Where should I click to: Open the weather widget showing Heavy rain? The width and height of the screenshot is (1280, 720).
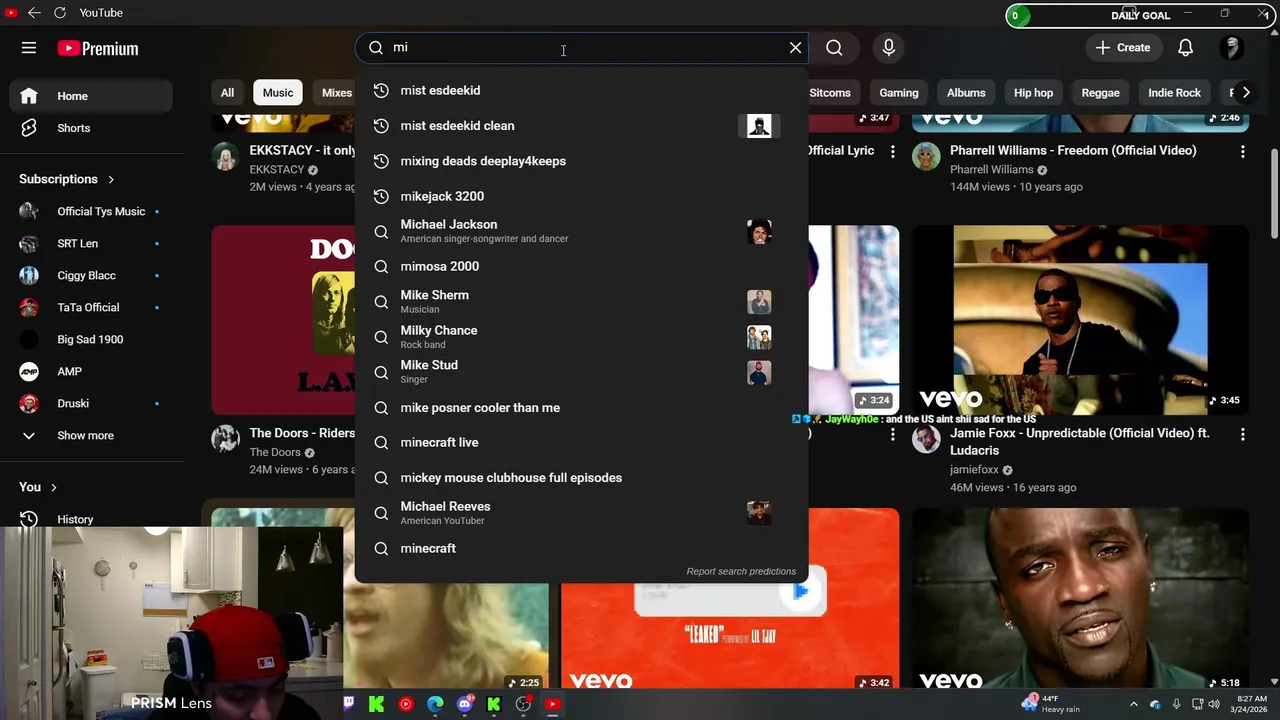click(1052, 704)
